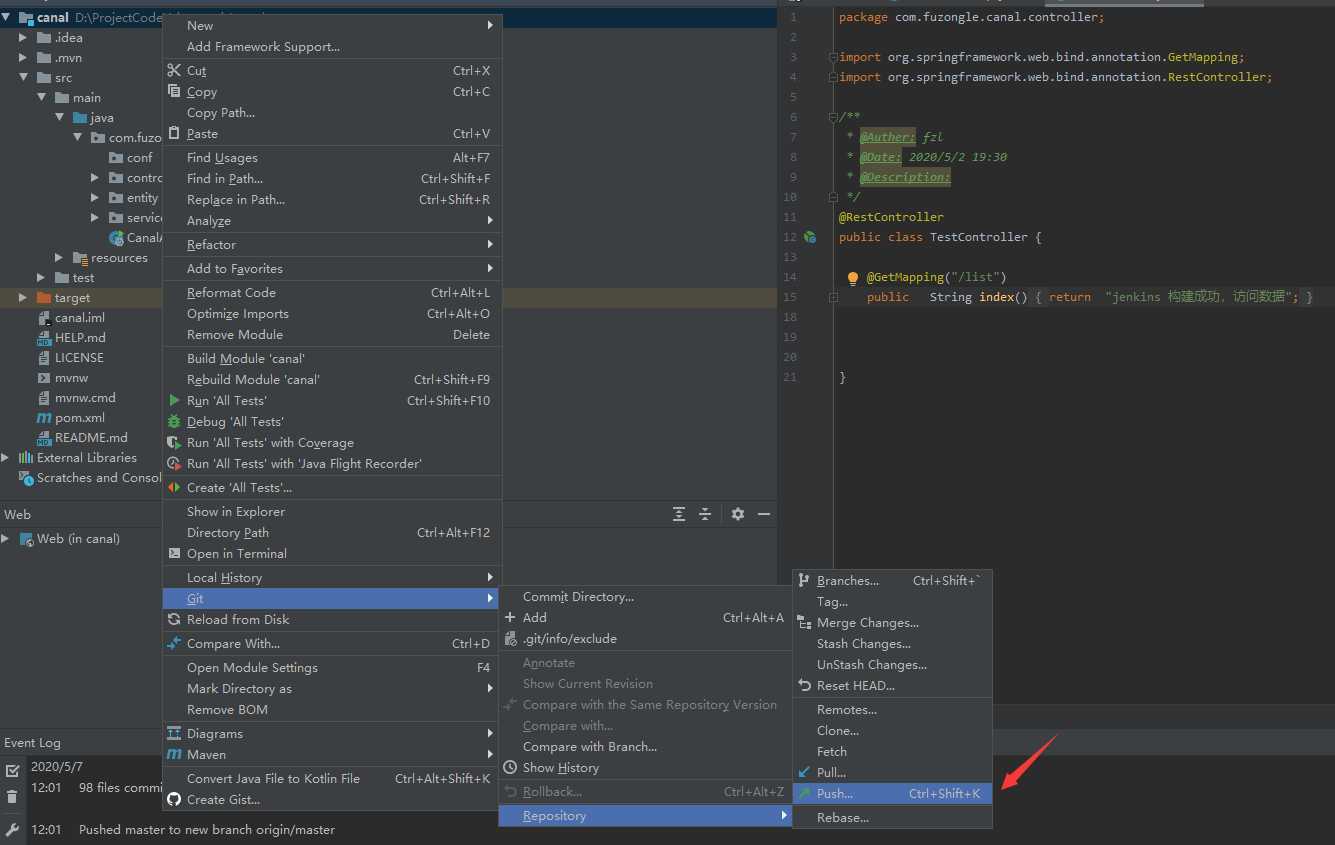Click the Reset HEAD undo icon
Viewport: 1335px width, 845px height.
[x=804, y=685]
